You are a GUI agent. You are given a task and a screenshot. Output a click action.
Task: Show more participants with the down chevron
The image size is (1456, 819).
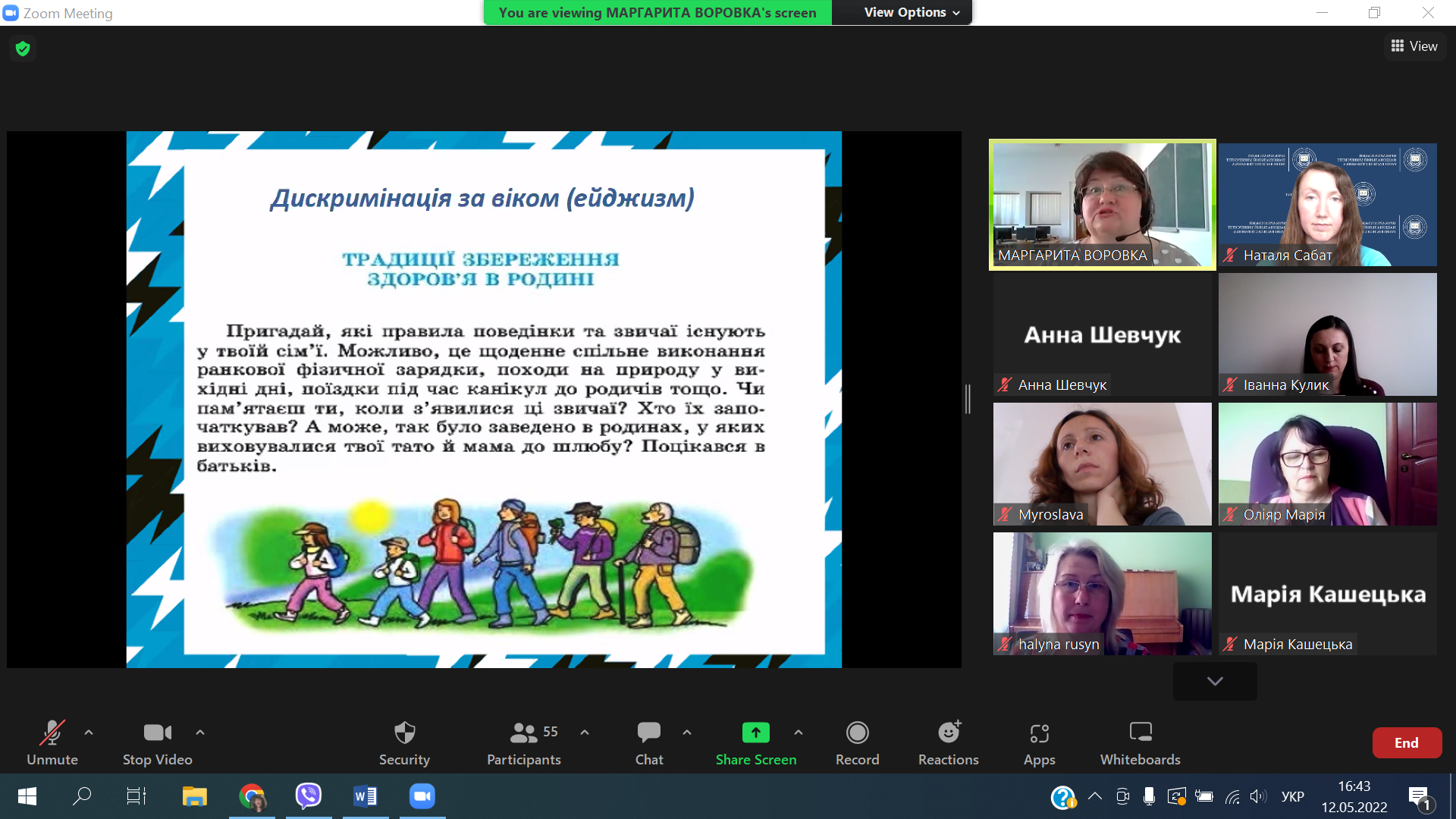[x=1215, y=681]
